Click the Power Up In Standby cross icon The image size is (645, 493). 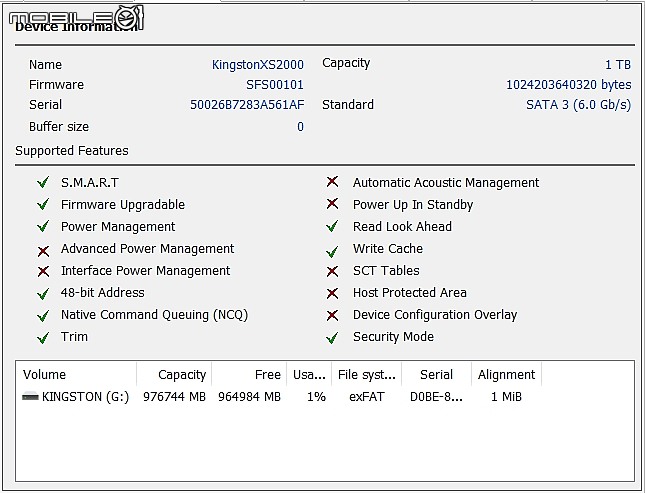[x=332, y=203]
